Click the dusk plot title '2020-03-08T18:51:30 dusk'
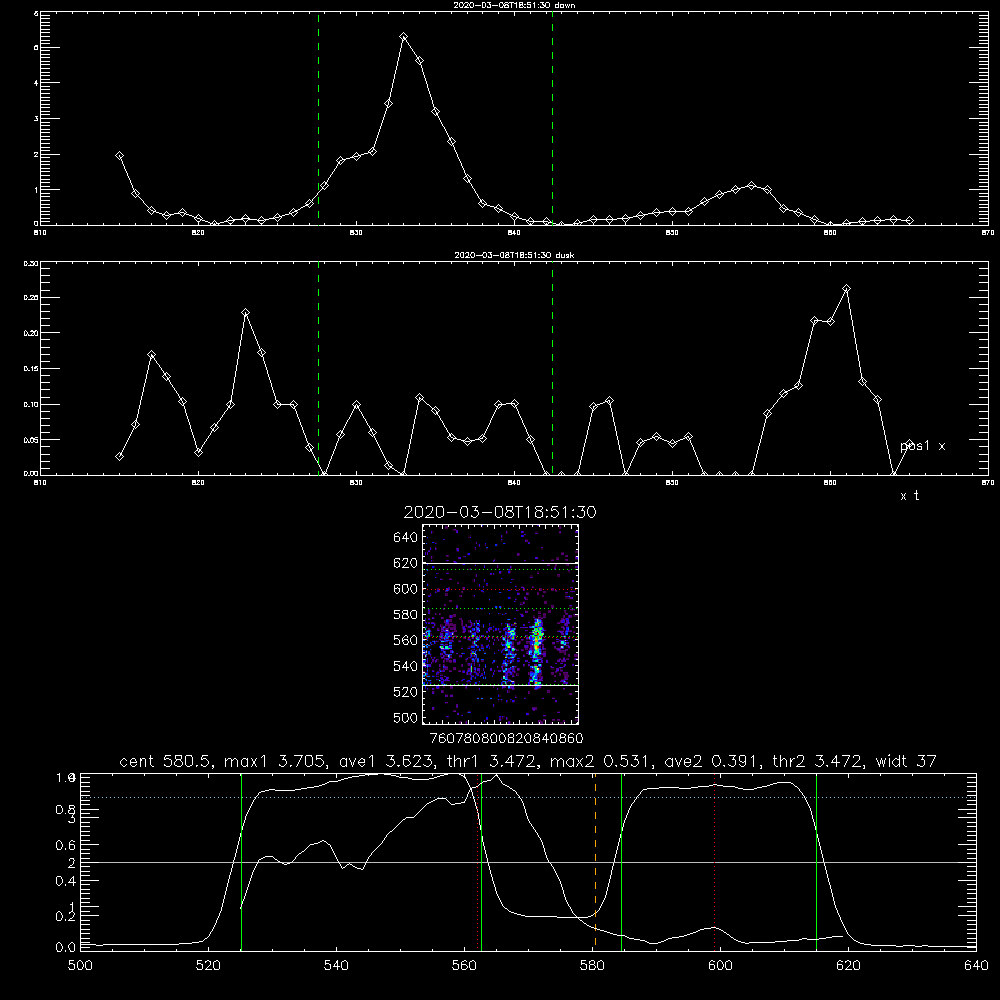The width and height of the screenshot is (1000, 1000). tap(514, 255)
